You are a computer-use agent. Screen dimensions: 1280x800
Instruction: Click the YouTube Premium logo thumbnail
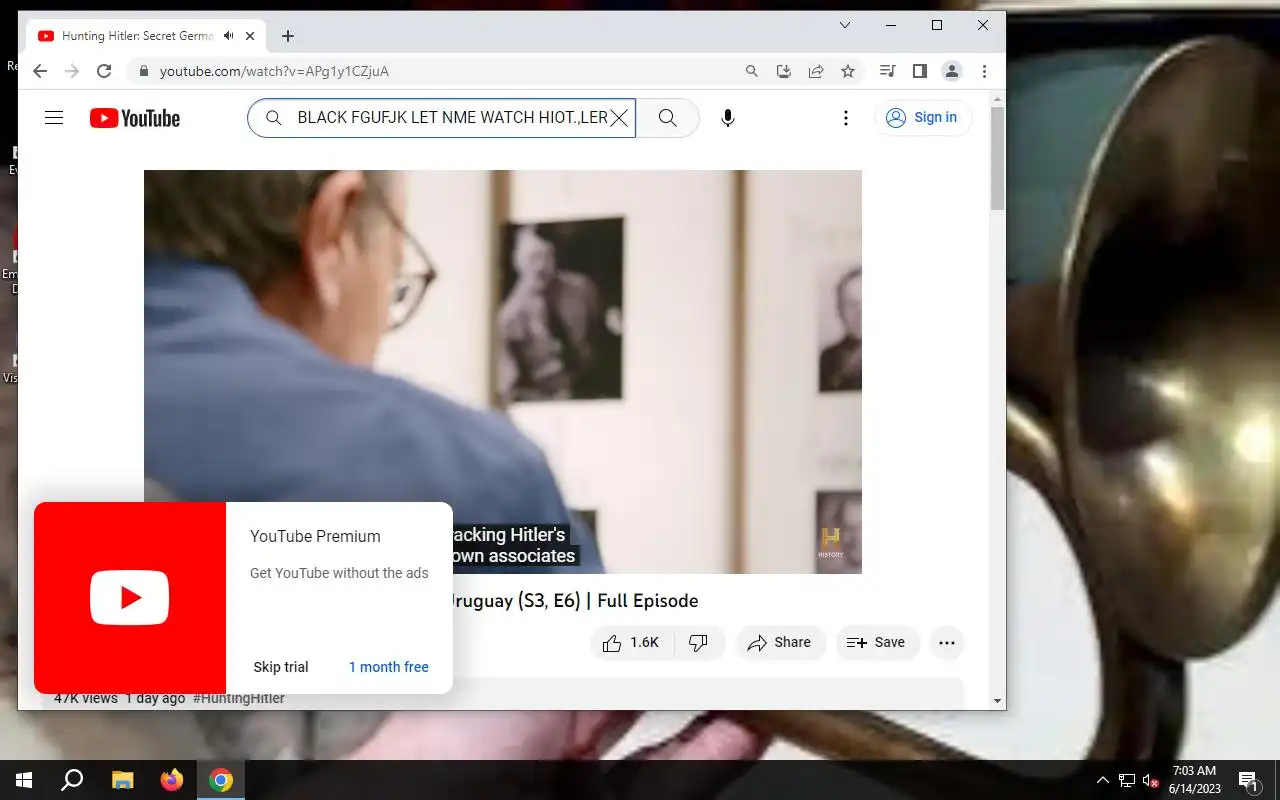[130, 598]
